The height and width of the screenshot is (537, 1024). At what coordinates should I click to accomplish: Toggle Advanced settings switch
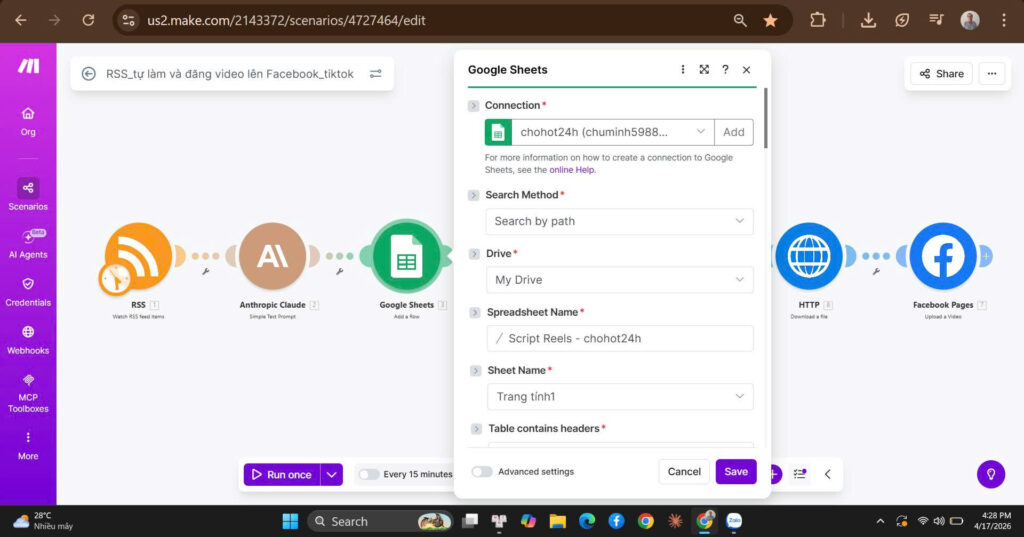click(x=482, y=472)
